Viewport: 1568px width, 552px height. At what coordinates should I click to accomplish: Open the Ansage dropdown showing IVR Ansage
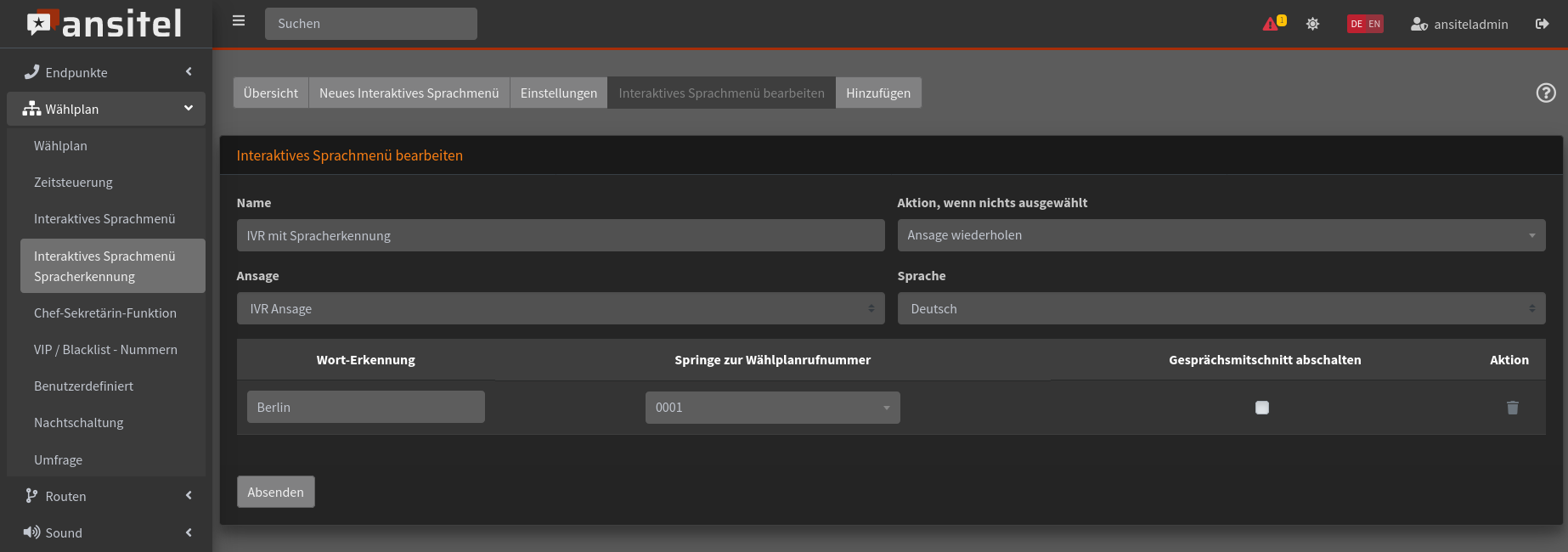coord(560,309)
